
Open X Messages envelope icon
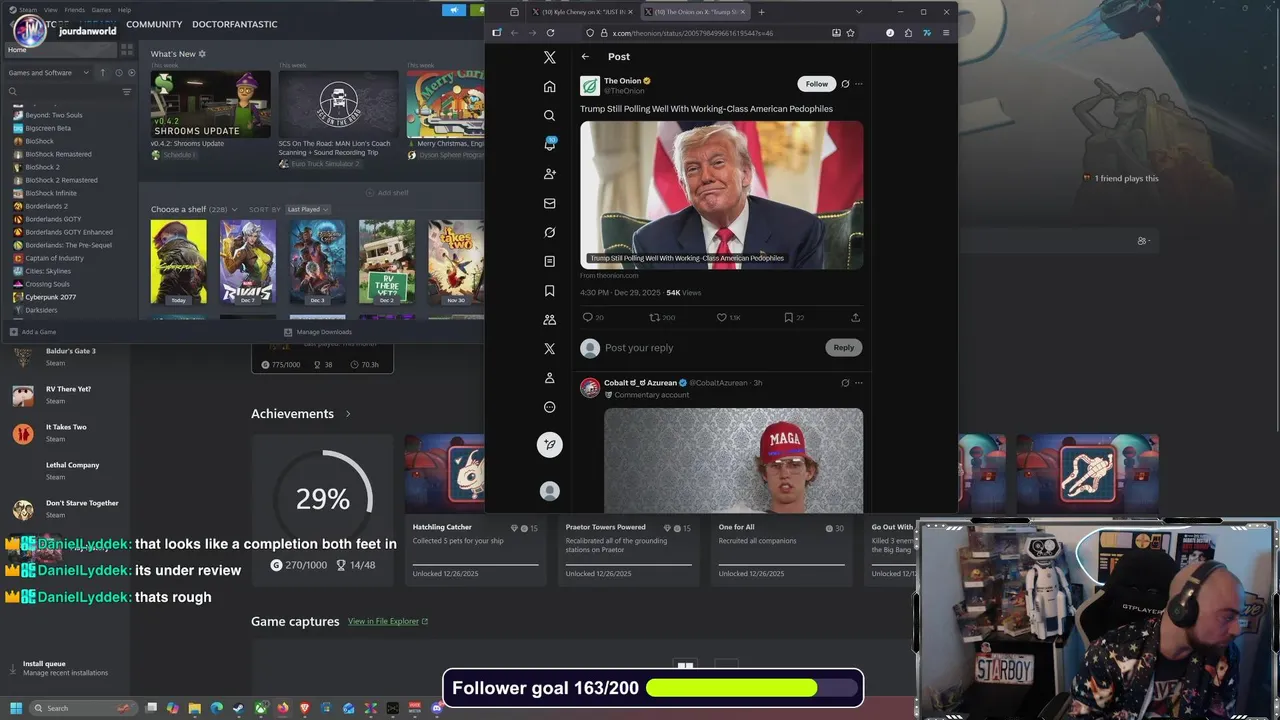pos(549,203)
